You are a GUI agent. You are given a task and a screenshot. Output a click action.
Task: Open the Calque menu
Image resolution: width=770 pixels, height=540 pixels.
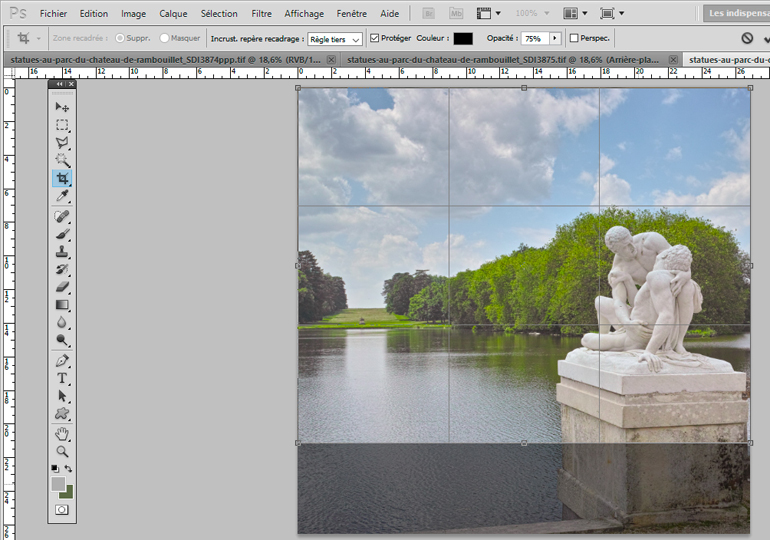173,14
